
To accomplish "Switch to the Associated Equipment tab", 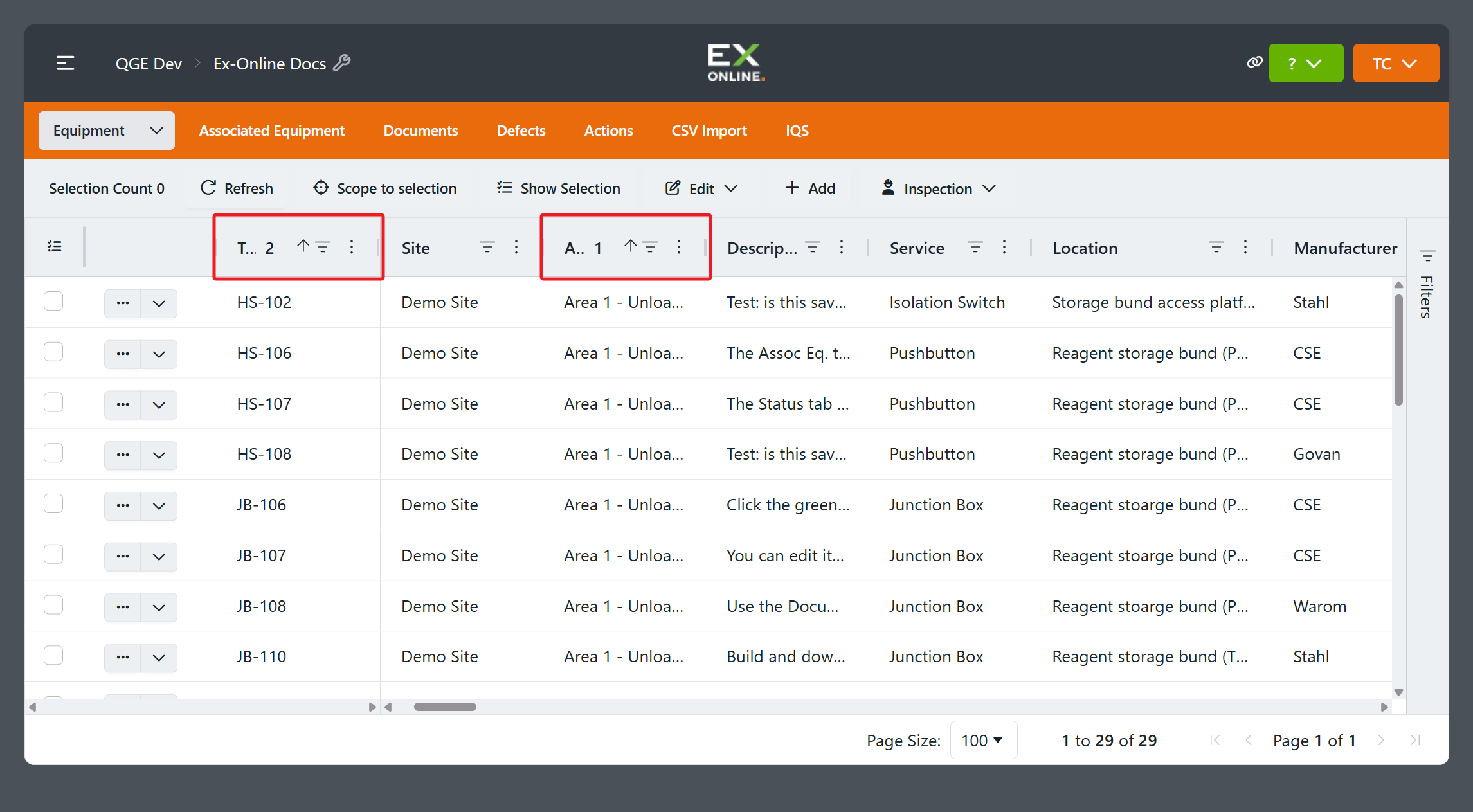I will click(x=272, y=131).
